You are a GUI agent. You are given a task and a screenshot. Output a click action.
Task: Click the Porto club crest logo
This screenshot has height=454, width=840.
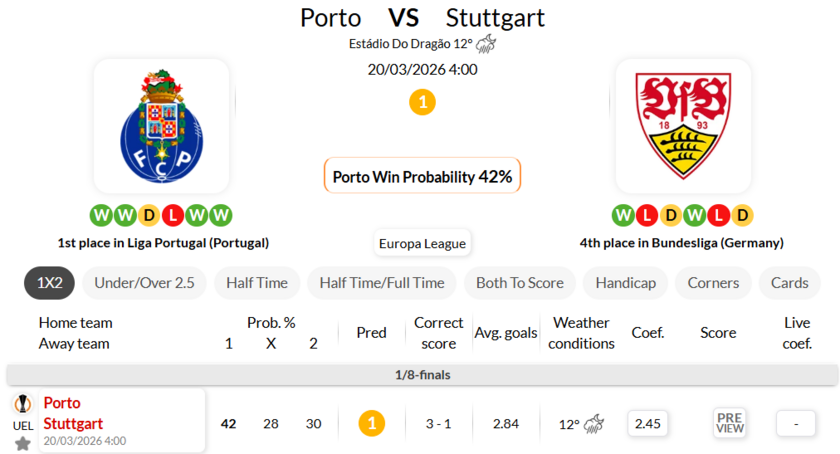[x=161, y=125]
